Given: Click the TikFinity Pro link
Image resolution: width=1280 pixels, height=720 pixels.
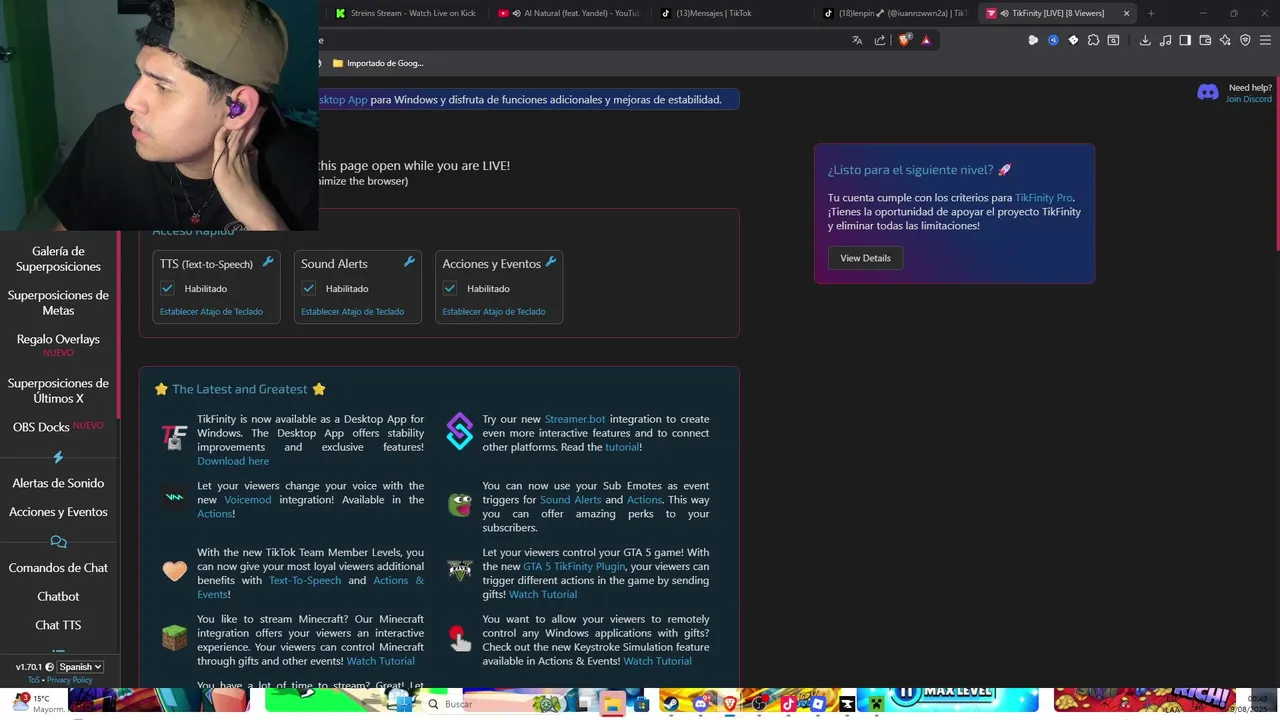Looking at the screenshot, I should pos(1044,198).
